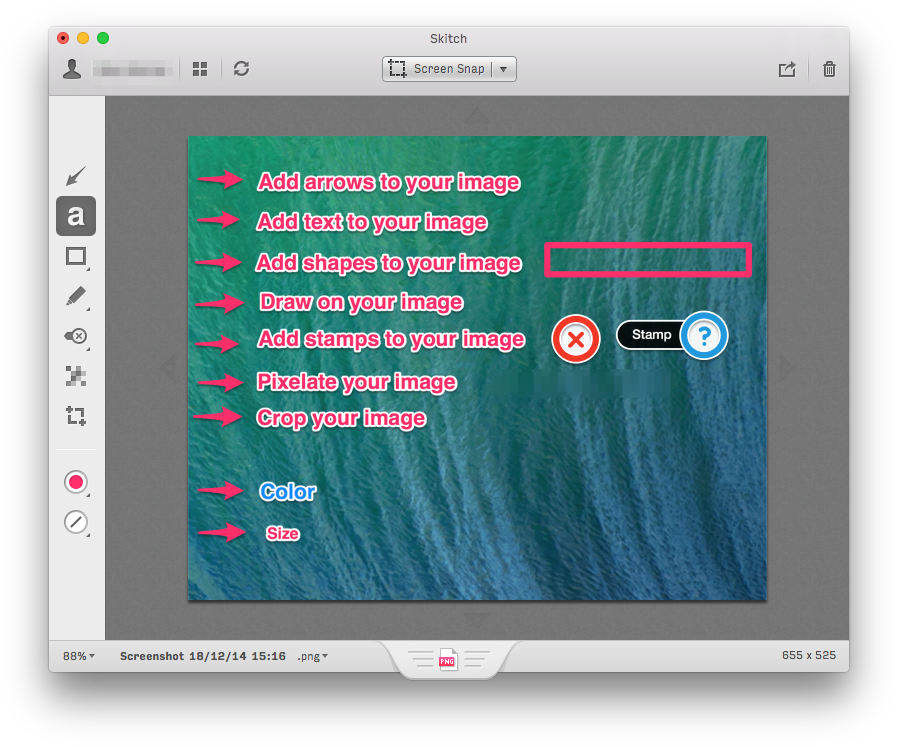Click the screenshot file name field
Image resolution: width=897 pixels, height=746 pixels.
pyautogui.click(x=202, y=656)
